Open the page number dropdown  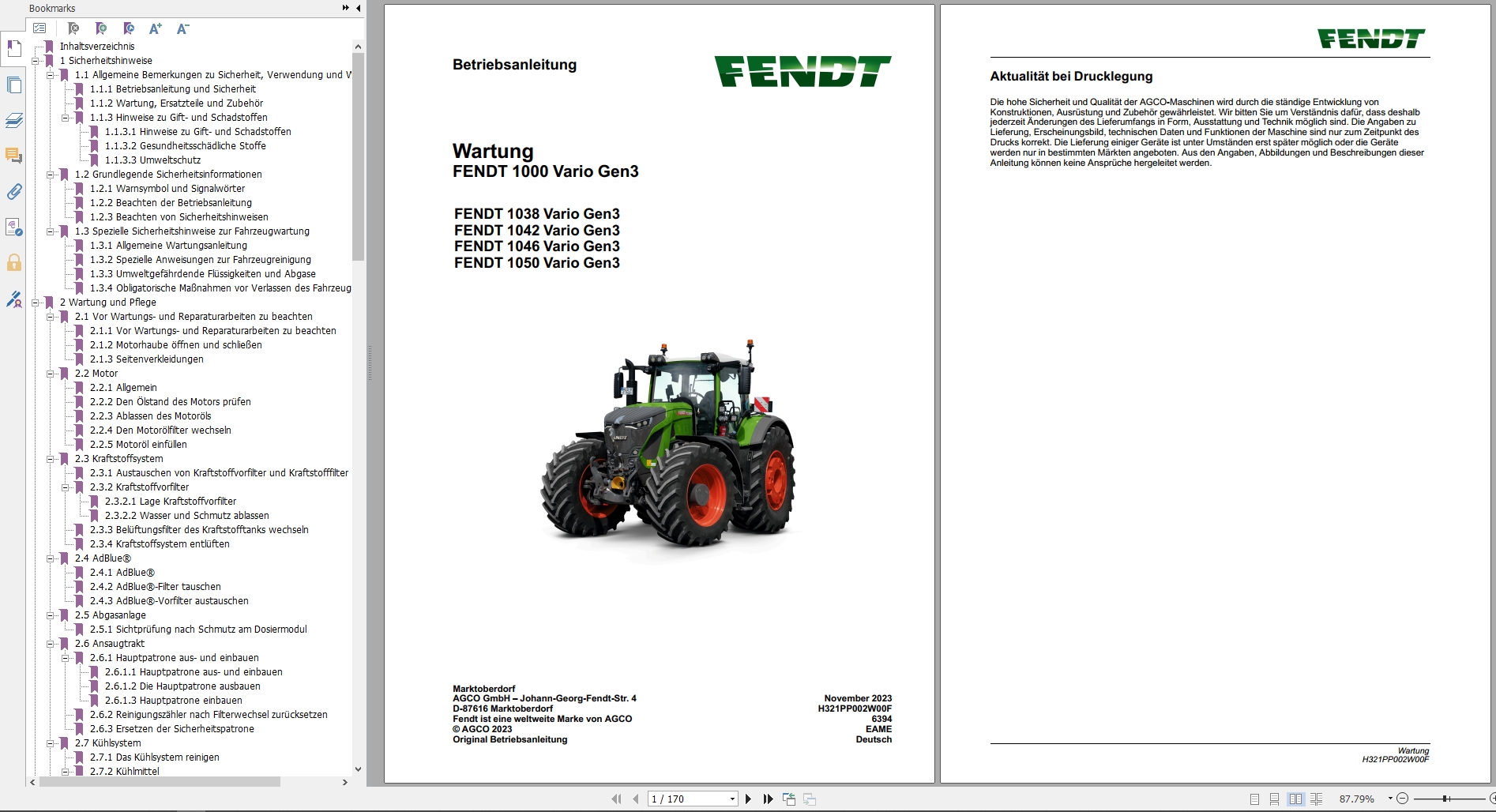[x=732, y=799]
